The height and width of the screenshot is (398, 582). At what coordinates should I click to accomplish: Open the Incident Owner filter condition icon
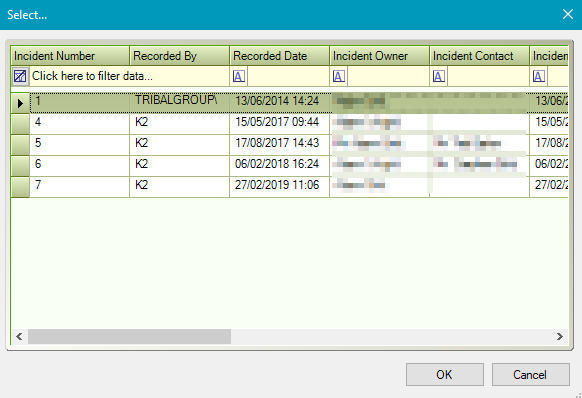pyautogui.click(x=339, y=76)
